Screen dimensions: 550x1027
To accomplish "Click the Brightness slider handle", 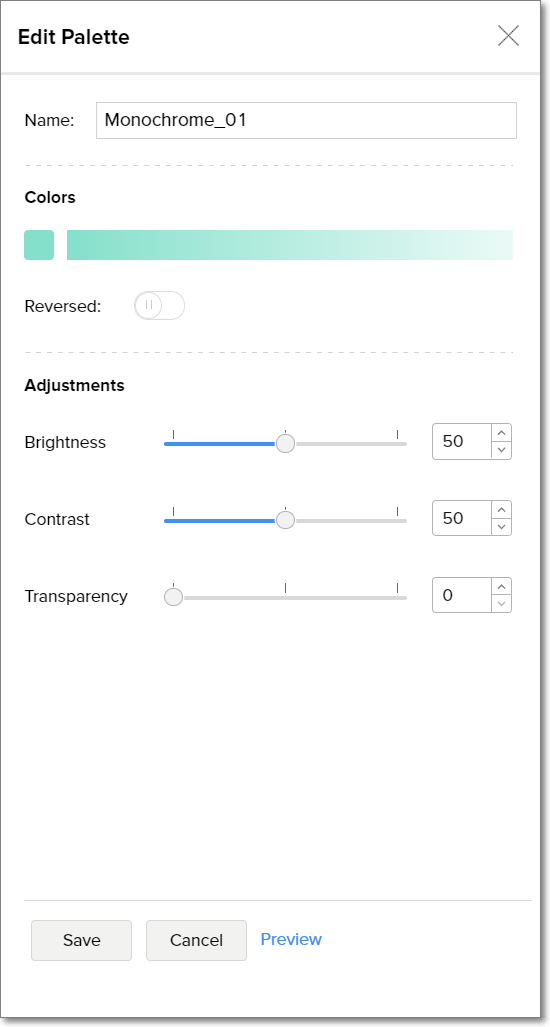I will 285,443.
